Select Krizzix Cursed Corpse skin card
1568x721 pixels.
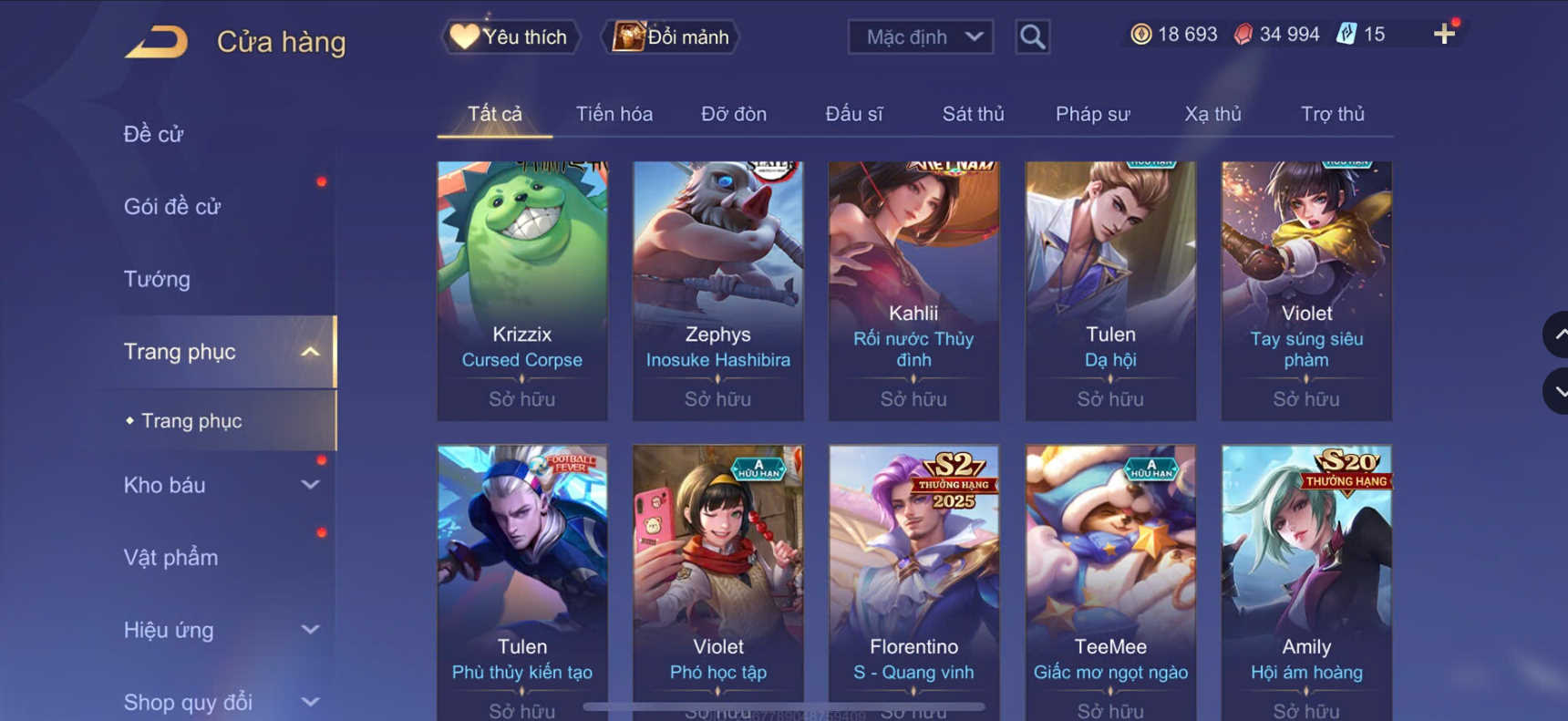522,291
